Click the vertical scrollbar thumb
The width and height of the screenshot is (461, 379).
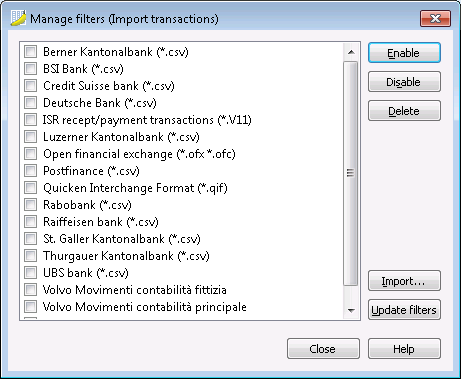tap(351, 173)
